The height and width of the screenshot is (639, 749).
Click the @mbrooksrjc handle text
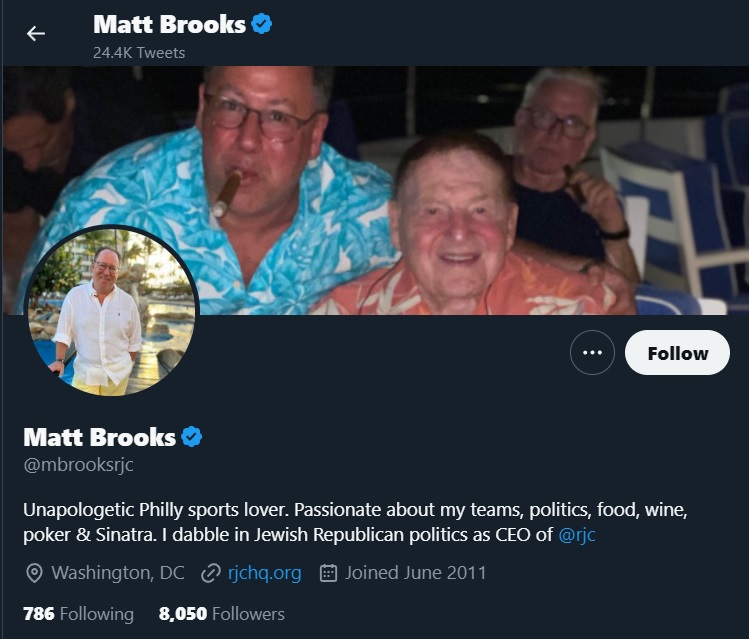(x=78, y=465)
